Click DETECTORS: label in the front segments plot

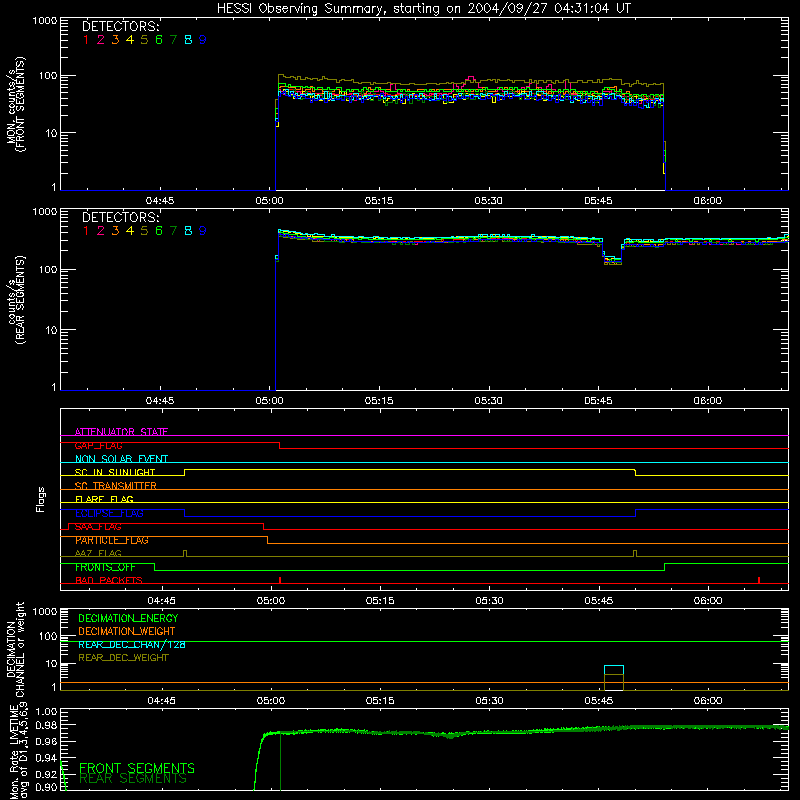(121, 27)
